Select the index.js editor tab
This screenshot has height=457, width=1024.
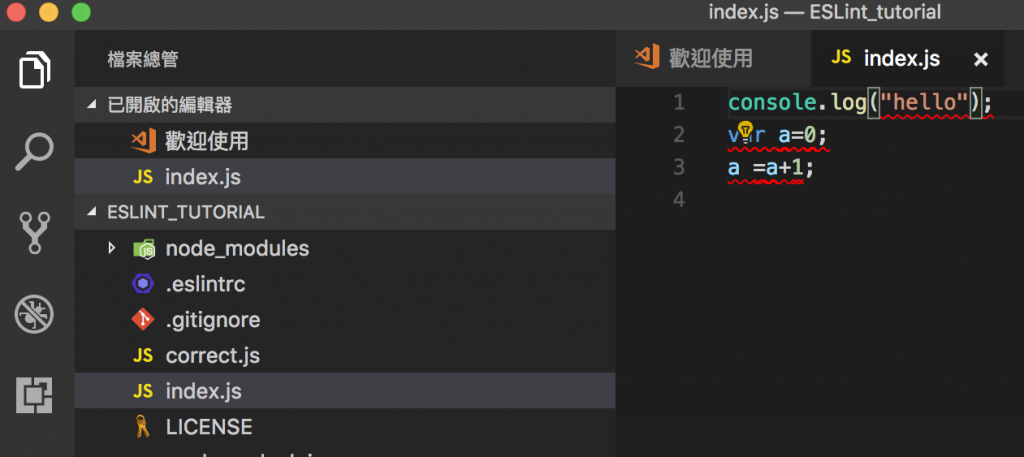pos(907,58)
